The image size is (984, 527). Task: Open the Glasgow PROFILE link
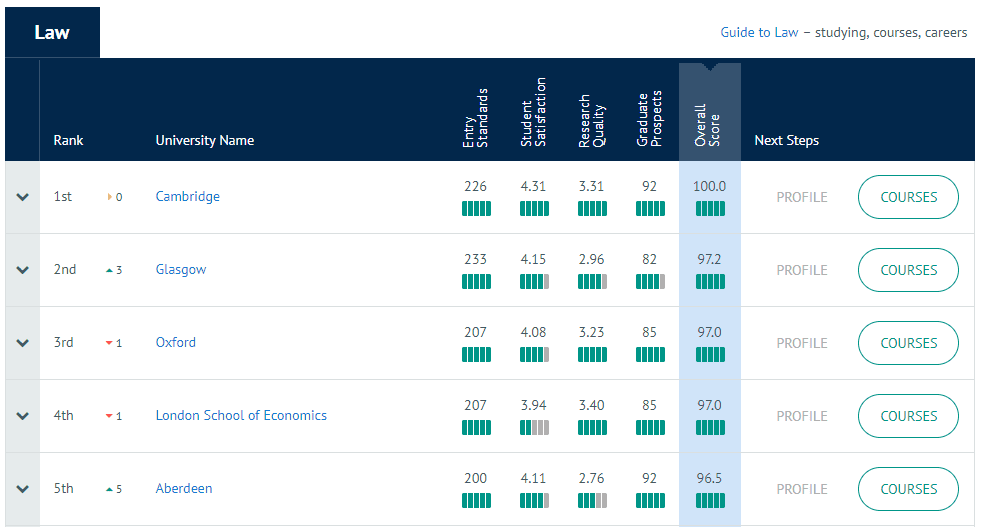click(802, 270)
